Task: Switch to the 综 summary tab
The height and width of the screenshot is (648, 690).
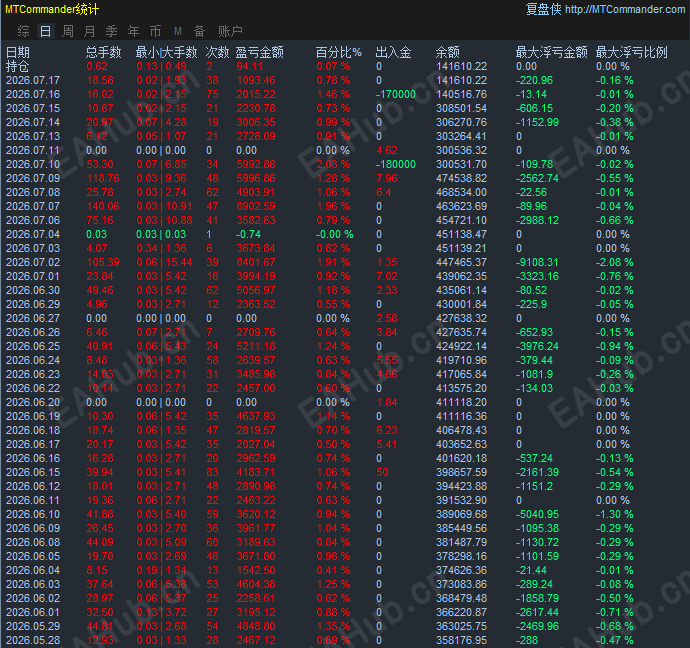Action: pos(23,31)
